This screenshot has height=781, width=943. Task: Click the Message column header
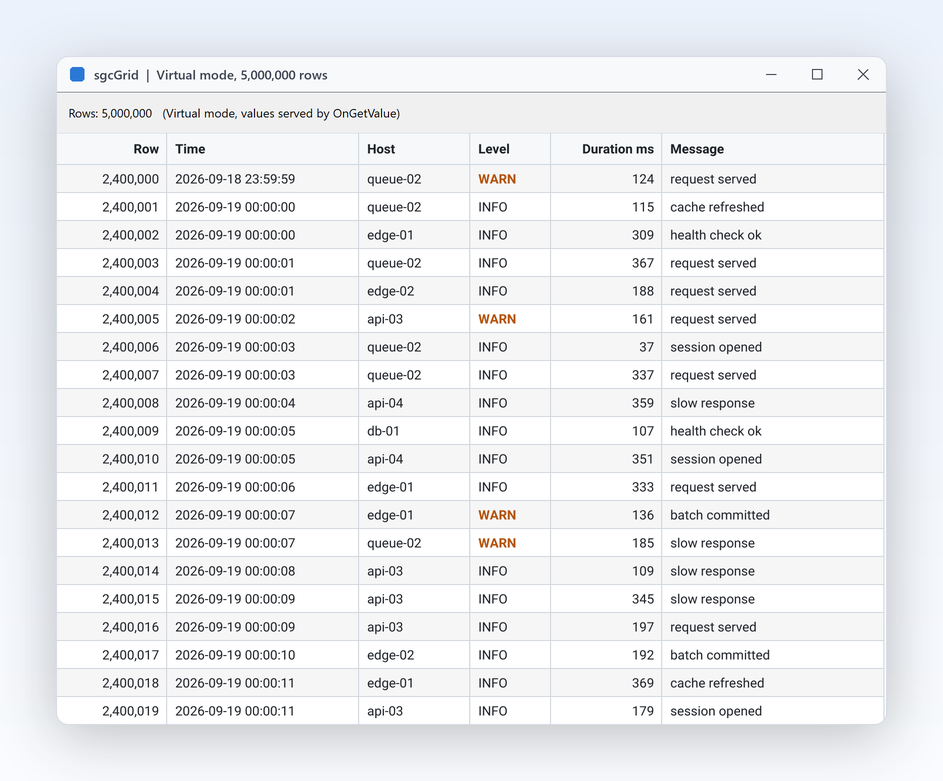(773, 149)
